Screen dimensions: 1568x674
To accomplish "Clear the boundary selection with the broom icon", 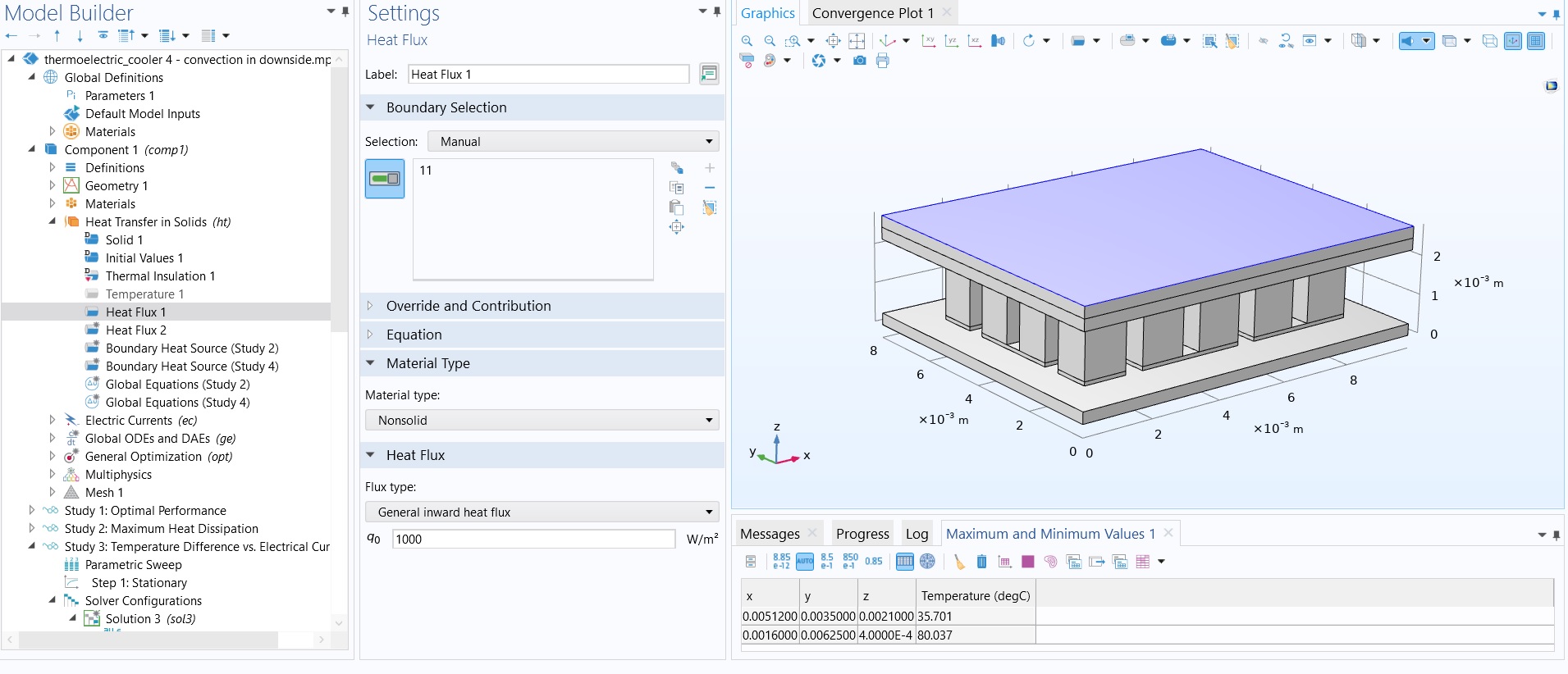I will pyautogui.click(x=710, y=207).
